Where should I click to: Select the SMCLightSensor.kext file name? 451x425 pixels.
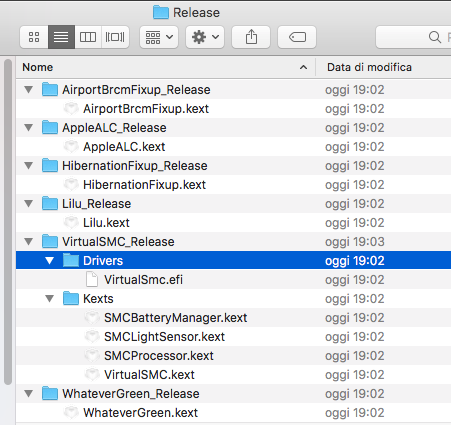click(165, 337)
